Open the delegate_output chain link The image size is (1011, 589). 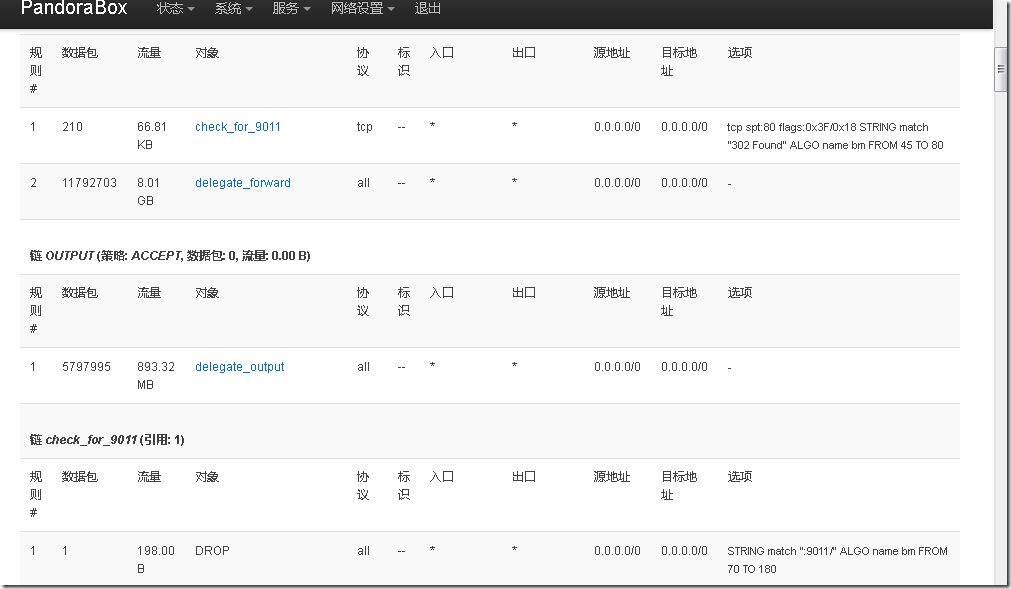point(240,367)
